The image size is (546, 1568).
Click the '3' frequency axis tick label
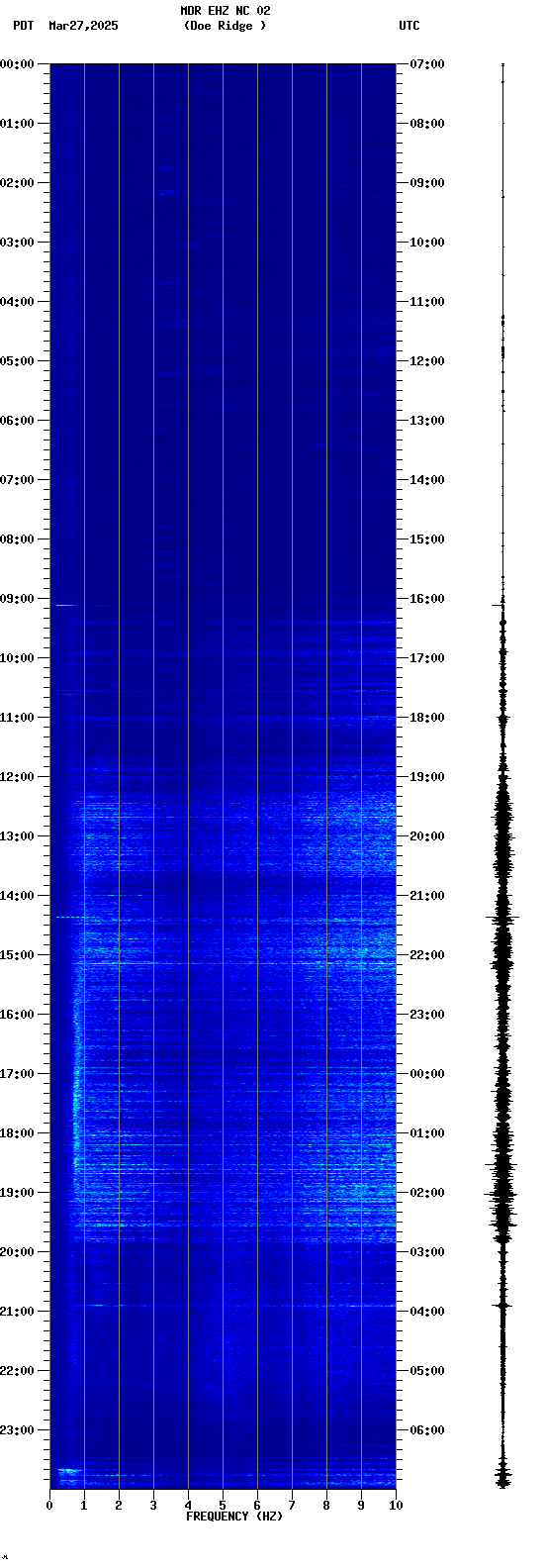(x=153, y=1506)
